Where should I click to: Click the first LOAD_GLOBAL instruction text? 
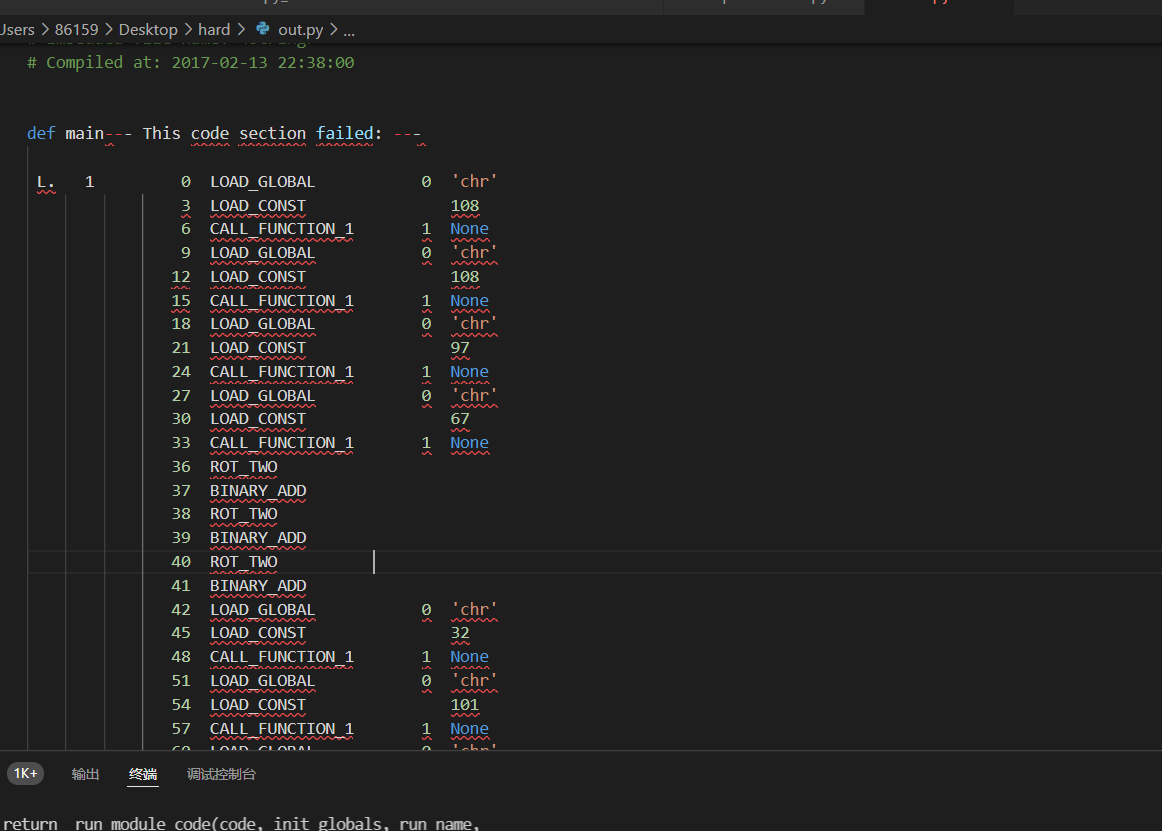(262, 181)
